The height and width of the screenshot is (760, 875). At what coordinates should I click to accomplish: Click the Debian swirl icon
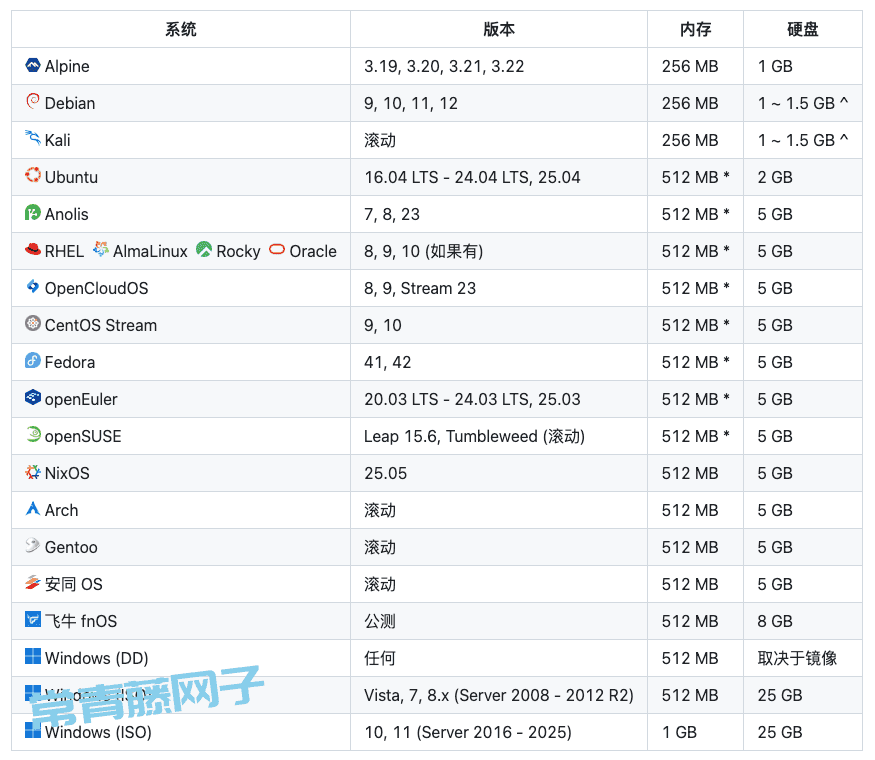(x=33, y=102)
